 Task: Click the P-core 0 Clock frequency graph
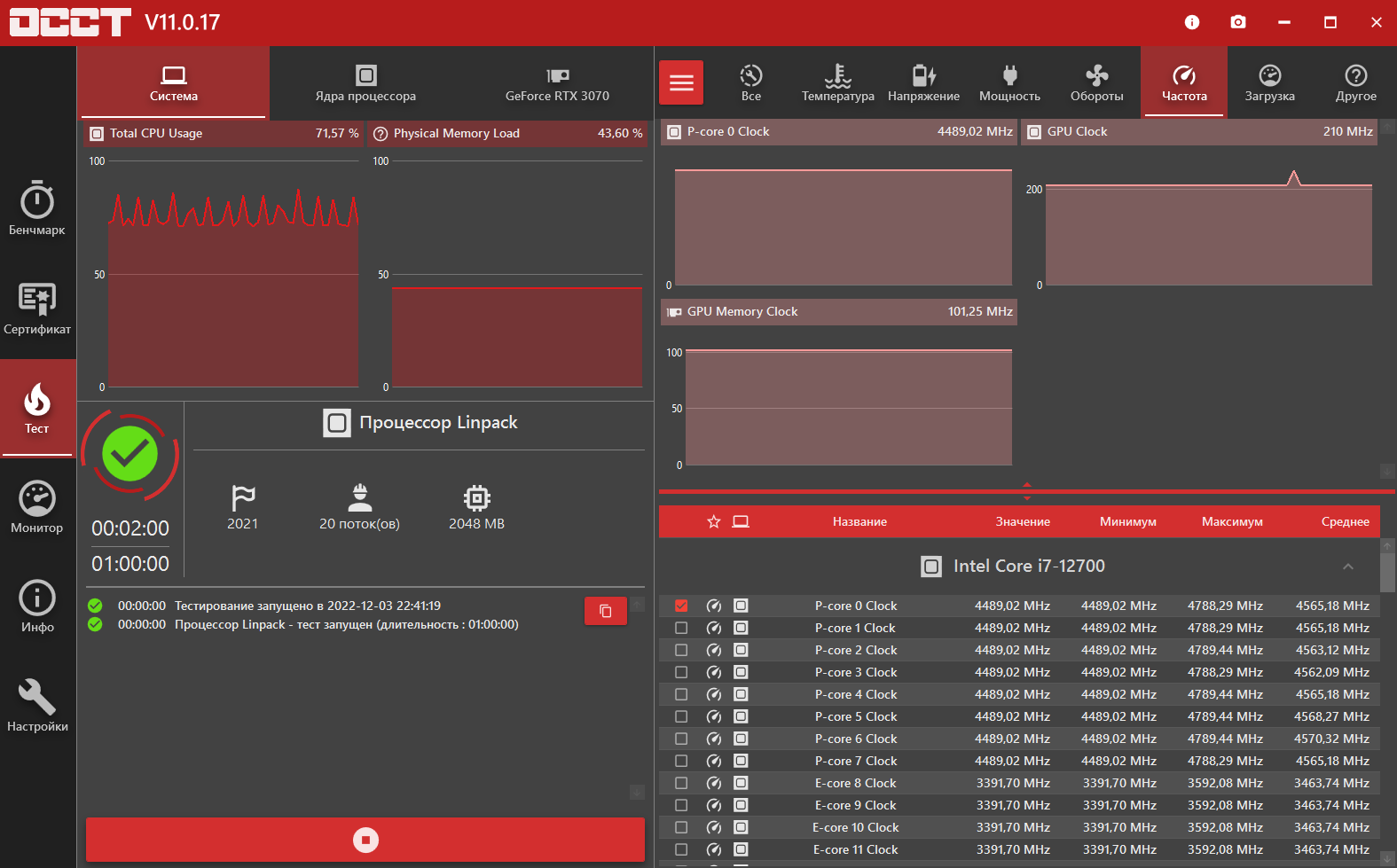click(844, 227)
